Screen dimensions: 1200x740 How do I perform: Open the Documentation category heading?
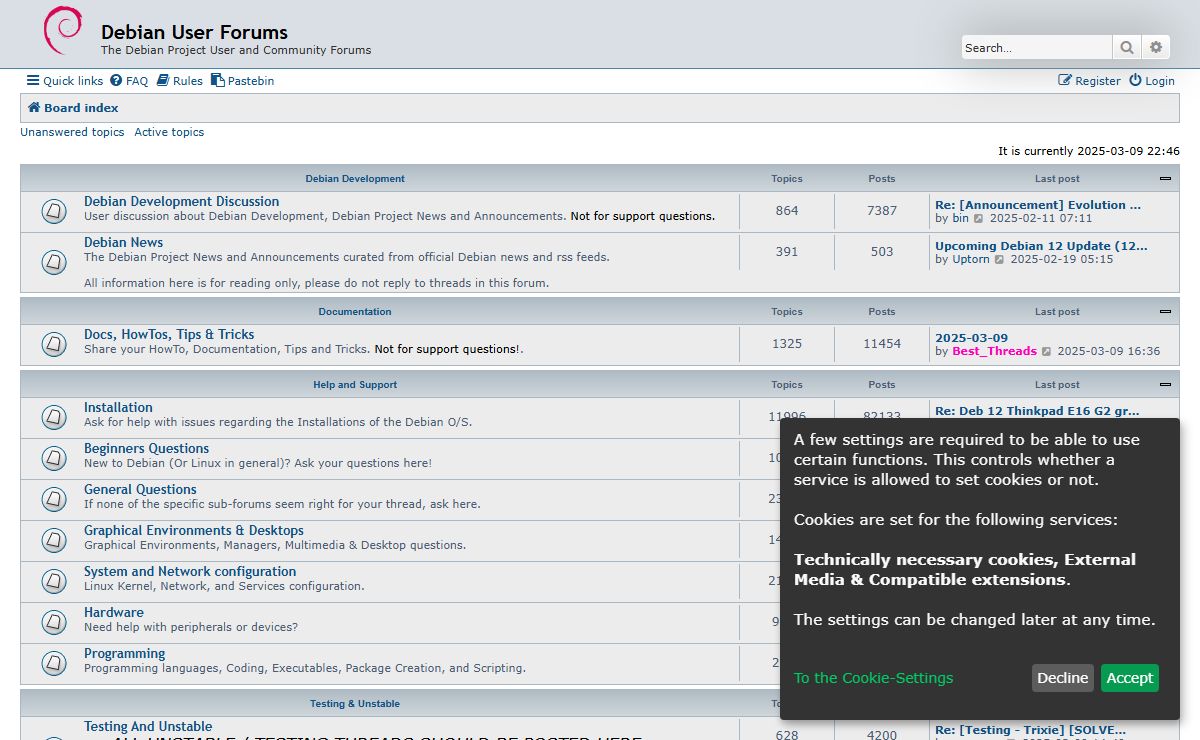[355, 312]
